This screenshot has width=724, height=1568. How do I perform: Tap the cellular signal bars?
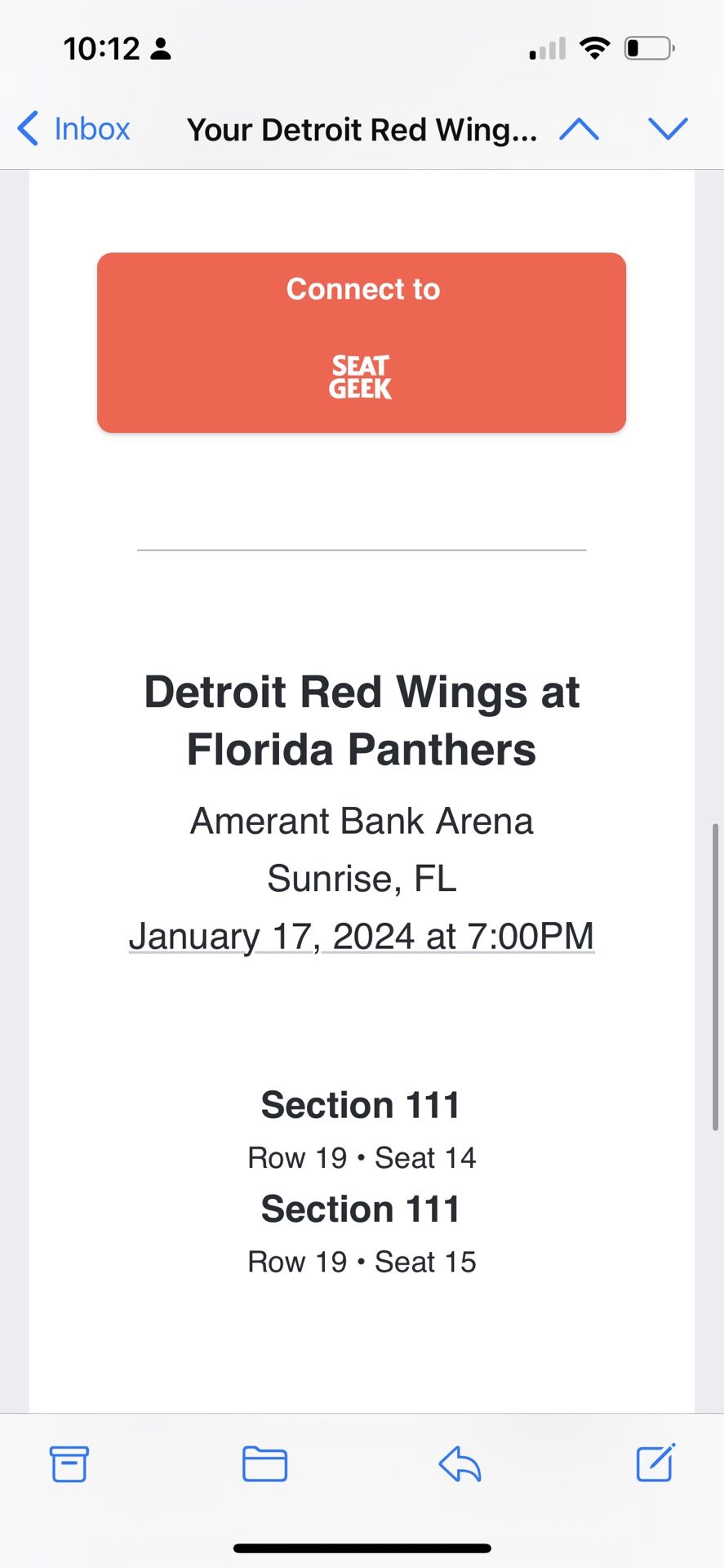(x=548, y=49)
